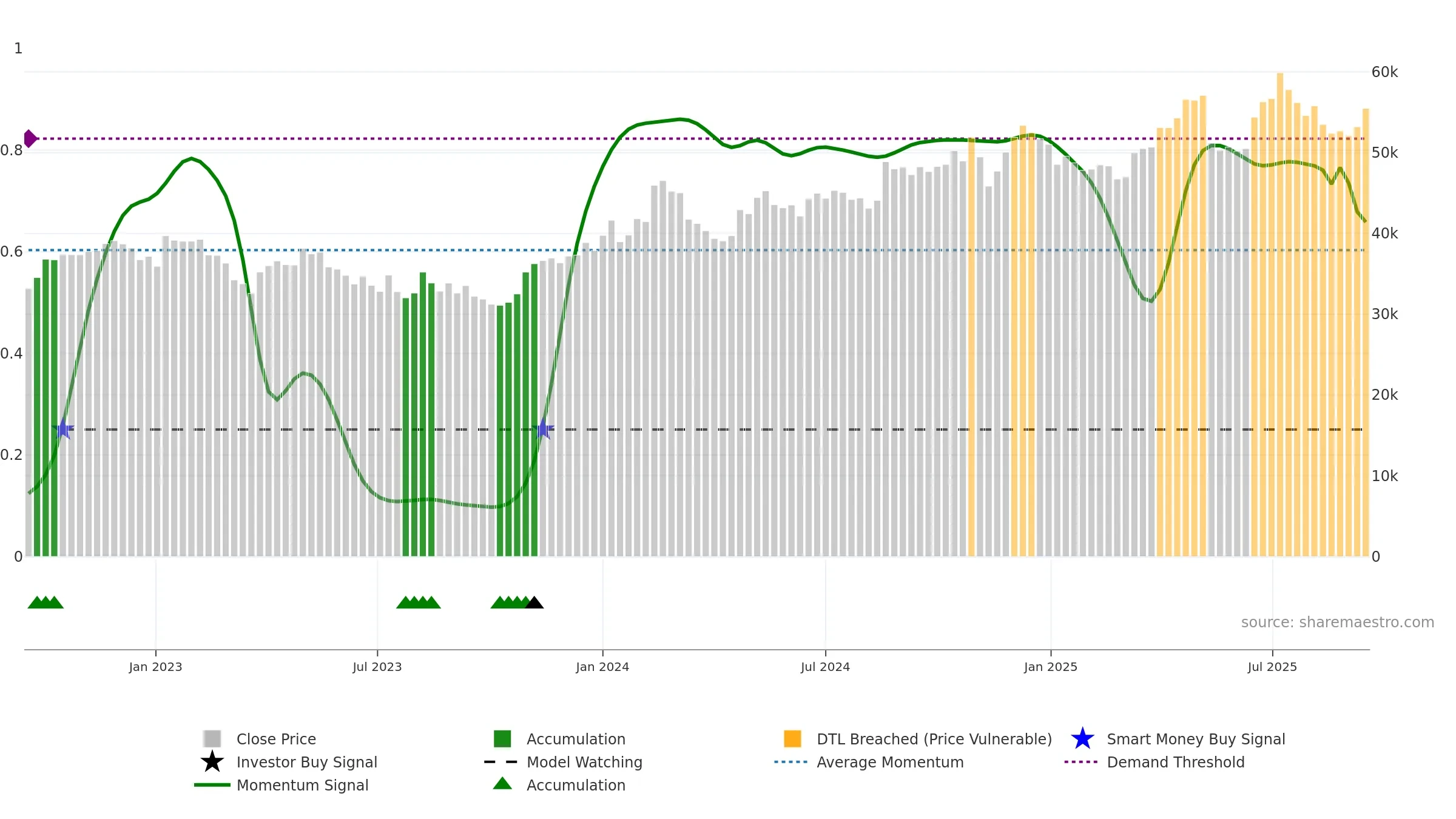Toggle Momentum Signal legend entry
The width and height of the screenshot is (1456, 819).
pyautogui.click(x=302, y=785)
